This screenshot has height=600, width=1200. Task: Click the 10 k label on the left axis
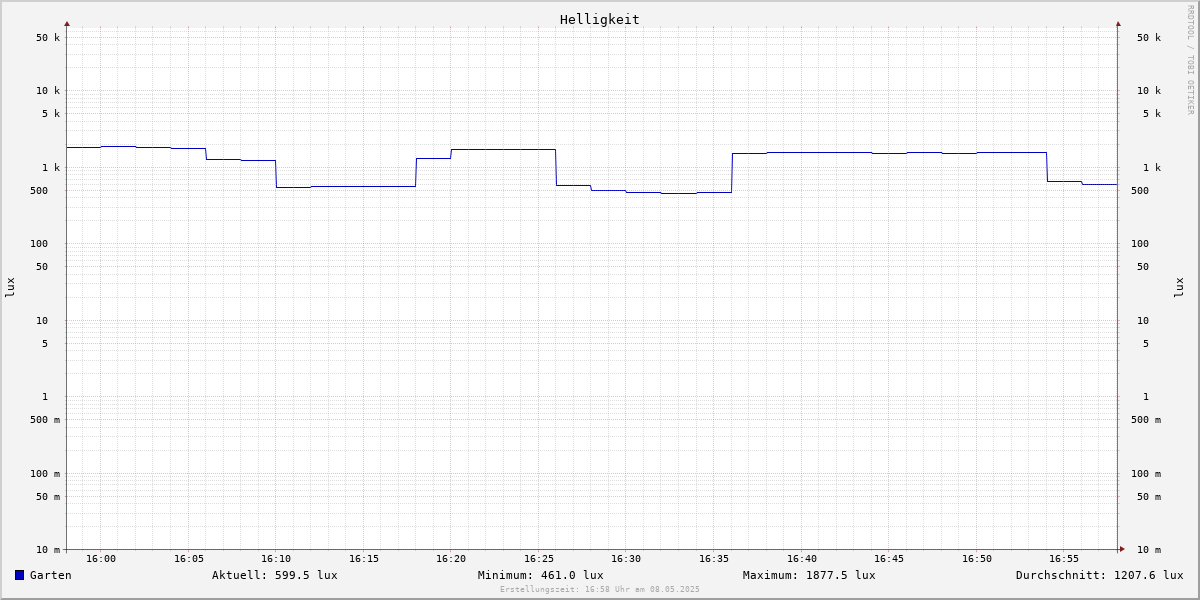(48, 91)
